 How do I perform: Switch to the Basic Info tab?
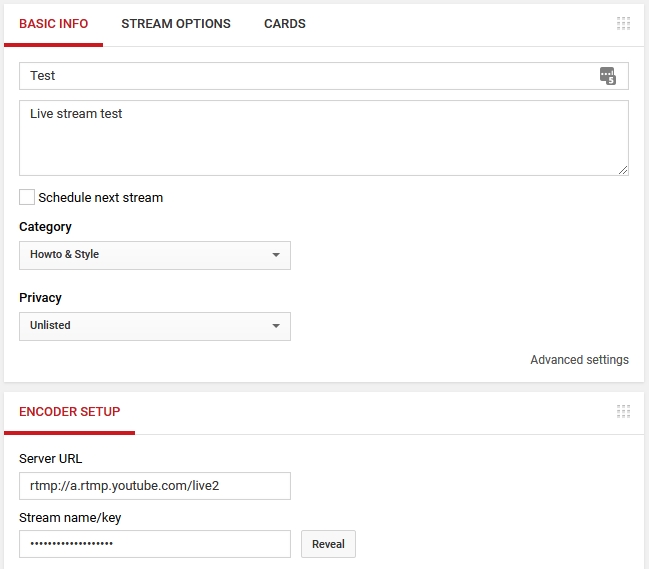click(53, 24)
